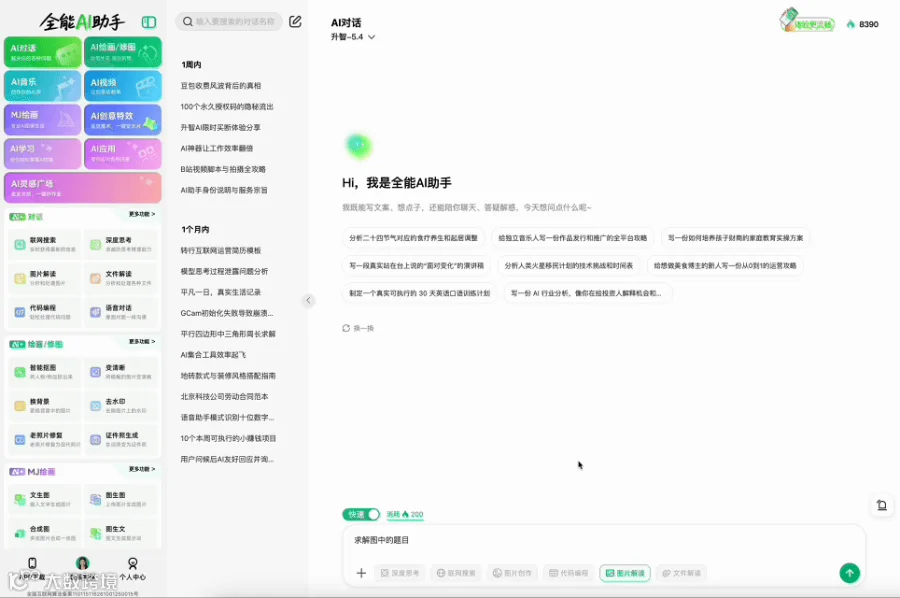Collapse the history panel with the chevron
The image size is (900, 598).
[x=308, y=300]
